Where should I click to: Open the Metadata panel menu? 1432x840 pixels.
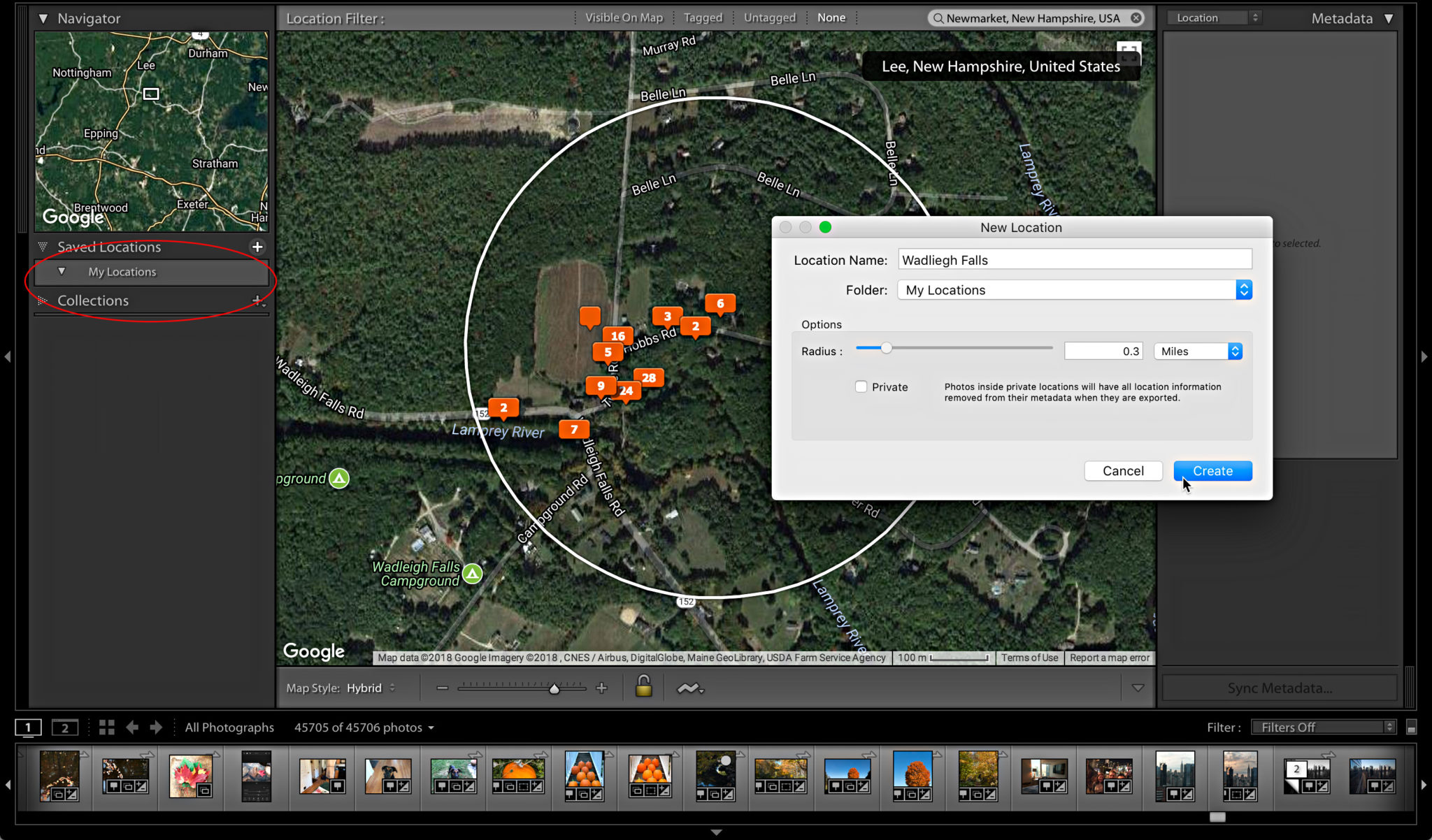click(x=1388, y=18)
